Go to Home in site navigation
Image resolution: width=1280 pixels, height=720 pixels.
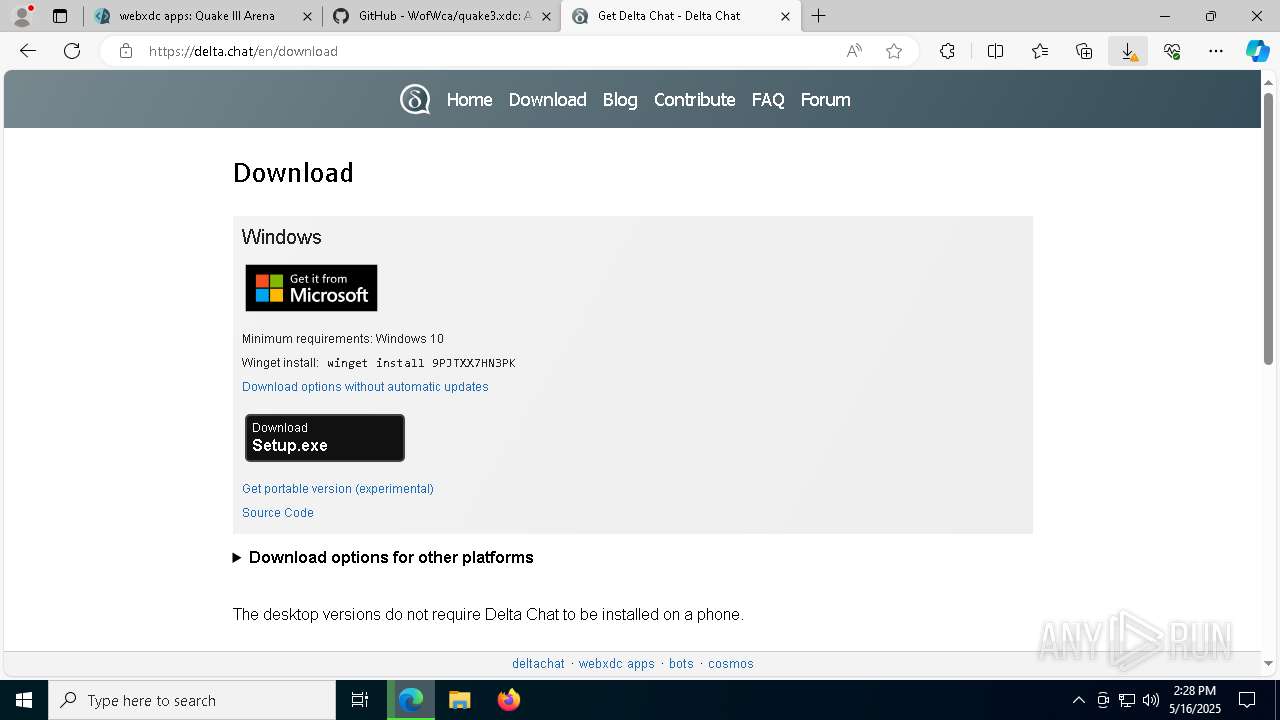pyautogui.click(x=469, y=100)
